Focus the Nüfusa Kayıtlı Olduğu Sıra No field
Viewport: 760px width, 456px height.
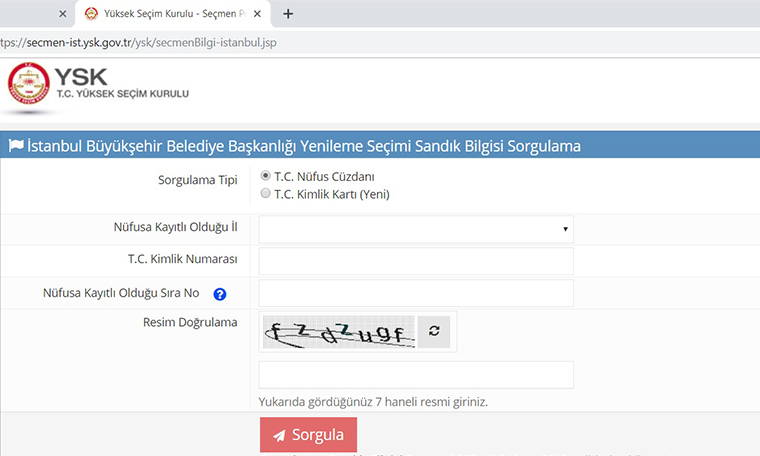(x=416, y=293)
